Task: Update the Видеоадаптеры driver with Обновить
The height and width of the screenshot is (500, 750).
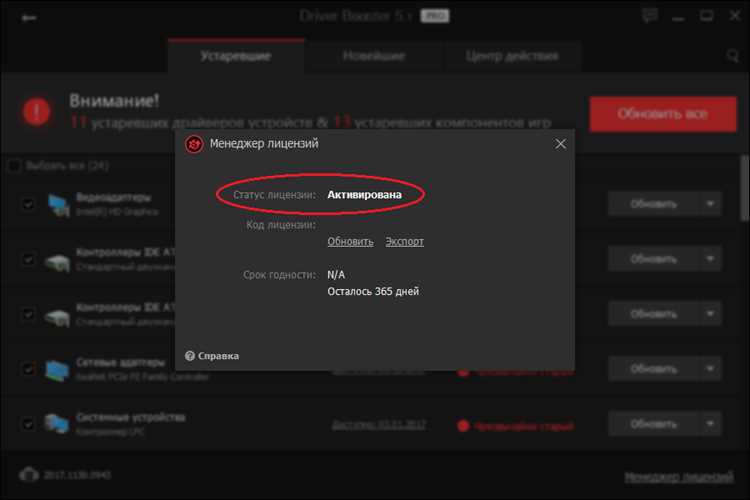Action: (x=653, y=204)
